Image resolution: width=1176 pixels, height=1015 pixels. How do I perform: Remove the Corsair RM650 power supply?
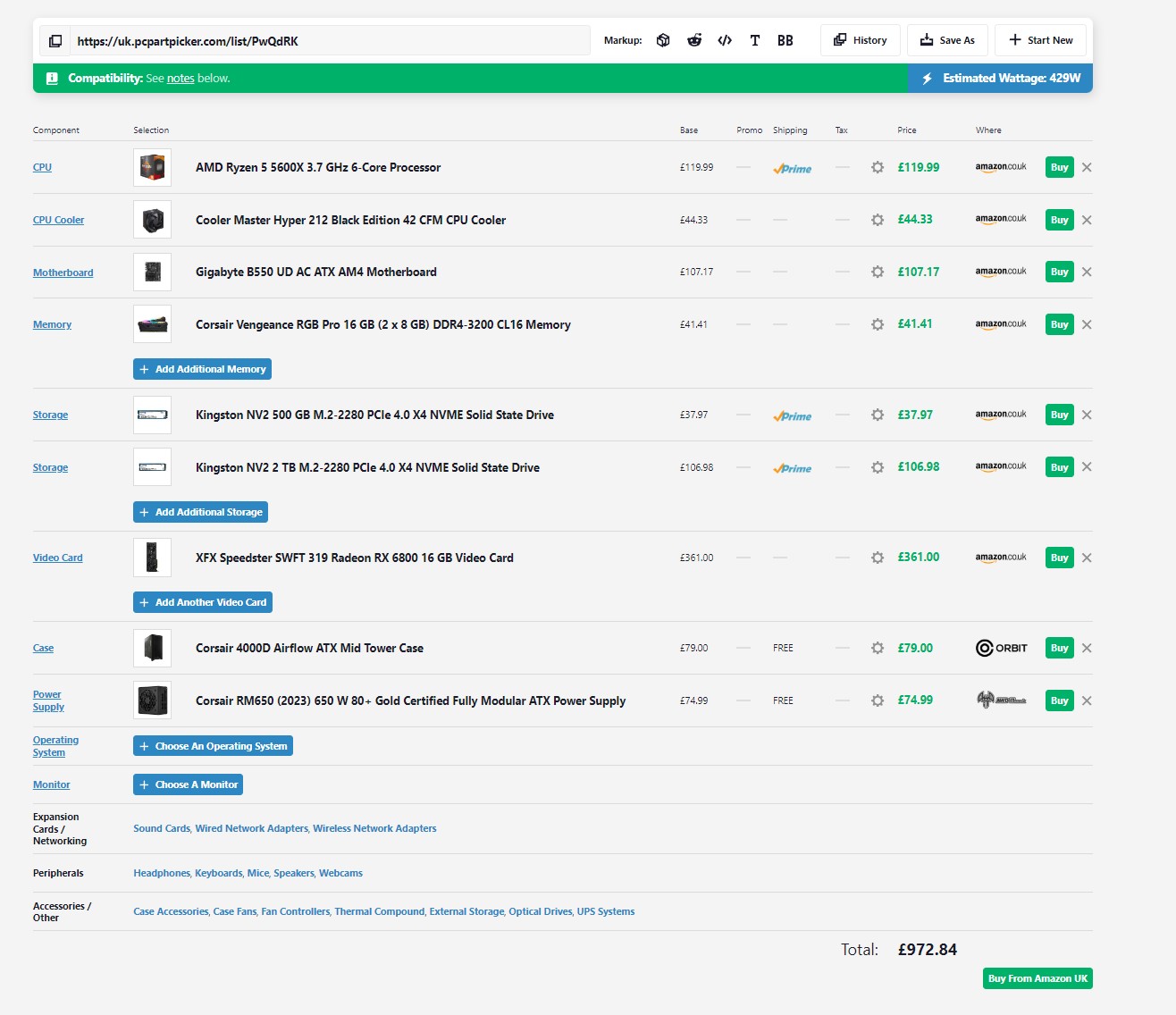(1087, 701)
